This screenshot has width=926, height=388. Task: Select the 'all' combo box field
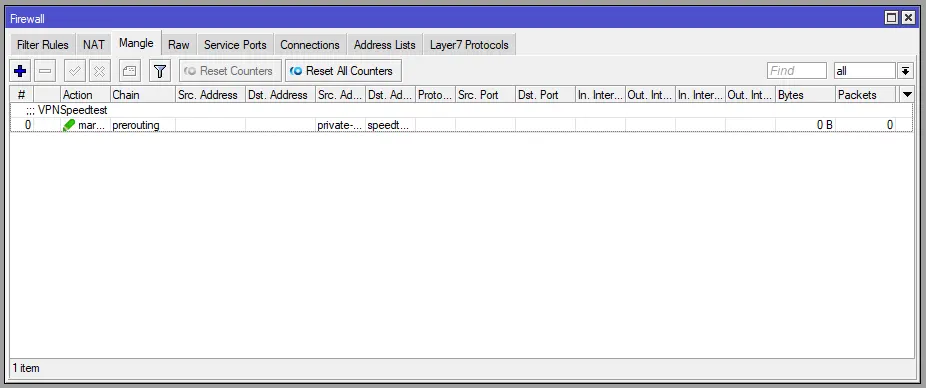865,71
